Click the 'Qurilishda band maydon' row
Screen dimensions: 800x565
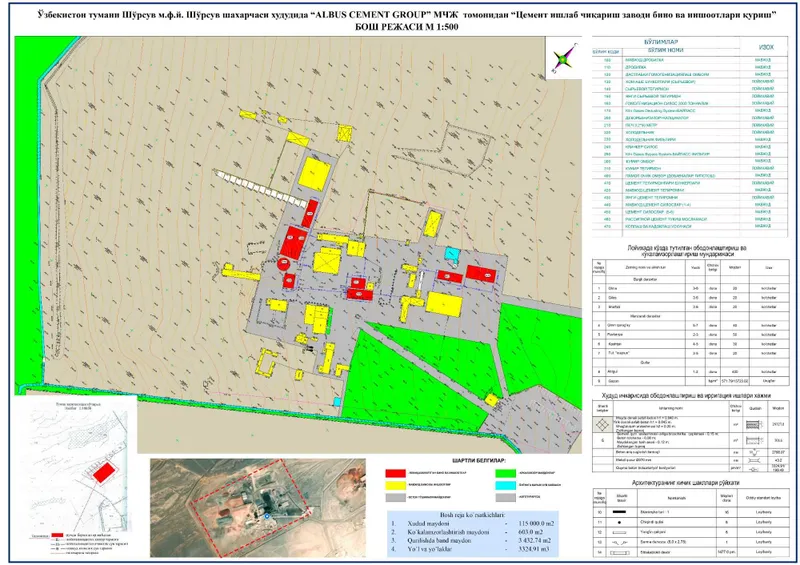[x=472, y=541]
